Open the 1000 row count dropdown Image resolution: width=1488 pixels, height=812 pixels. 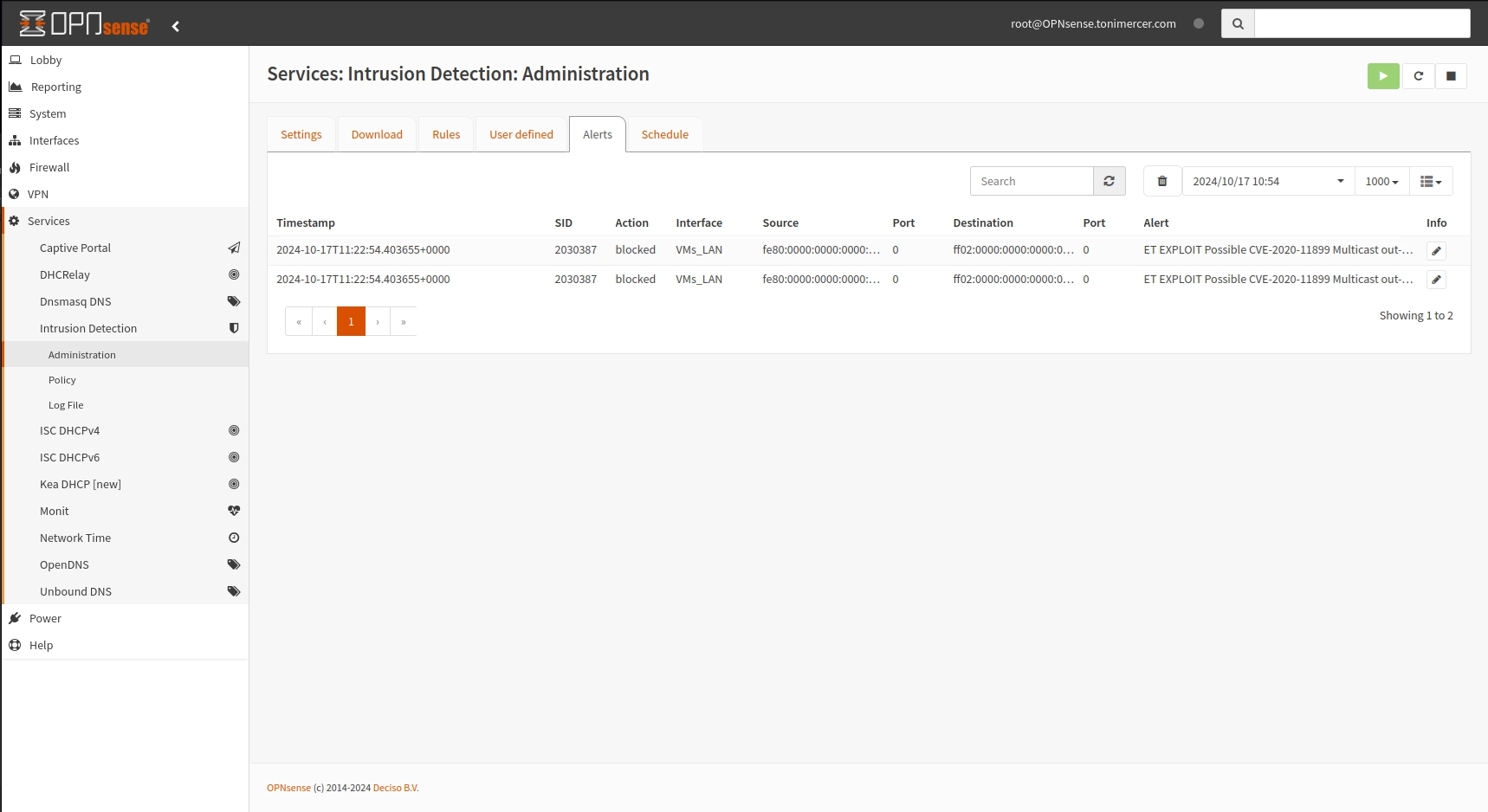pos(1381,181)
